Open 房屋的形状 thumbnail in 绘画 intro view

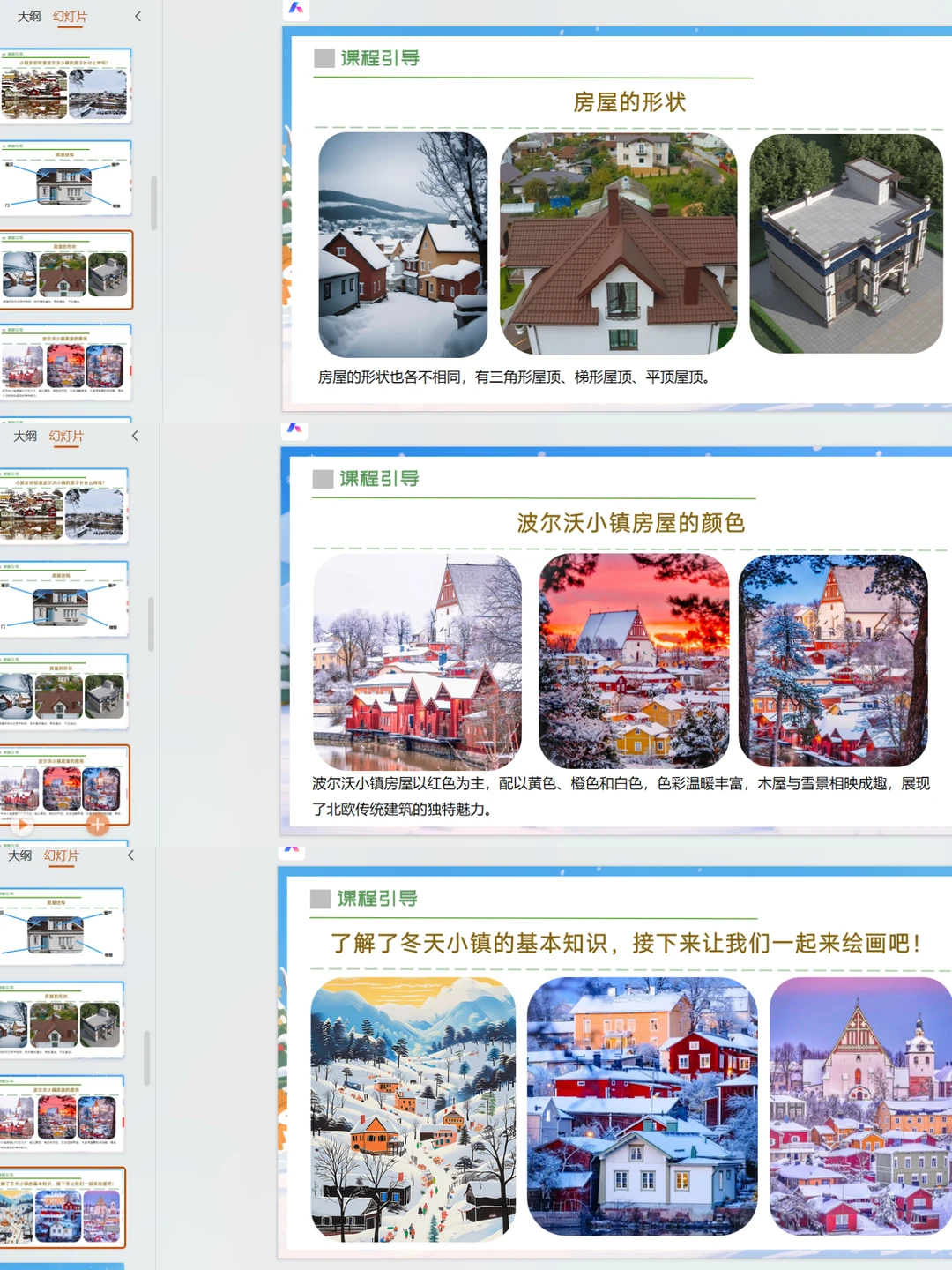(62, 1020)
